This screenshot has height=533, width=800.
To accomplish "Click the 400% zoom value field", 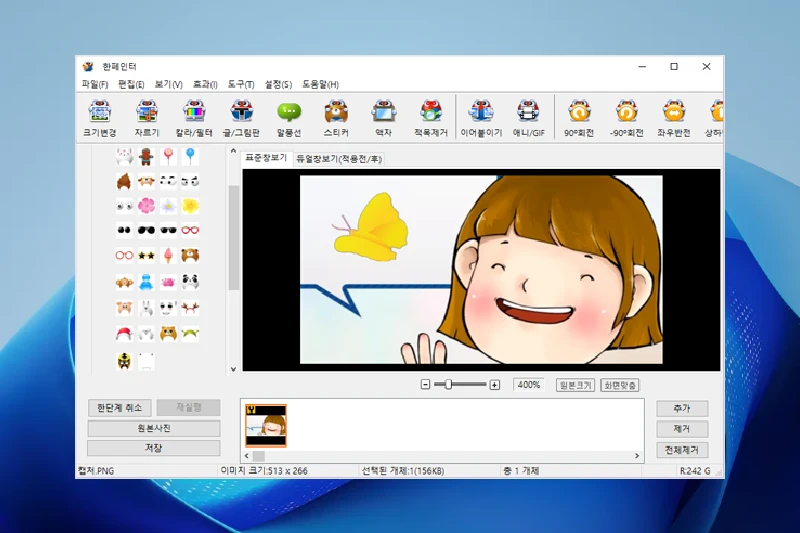I will point(529,385).
